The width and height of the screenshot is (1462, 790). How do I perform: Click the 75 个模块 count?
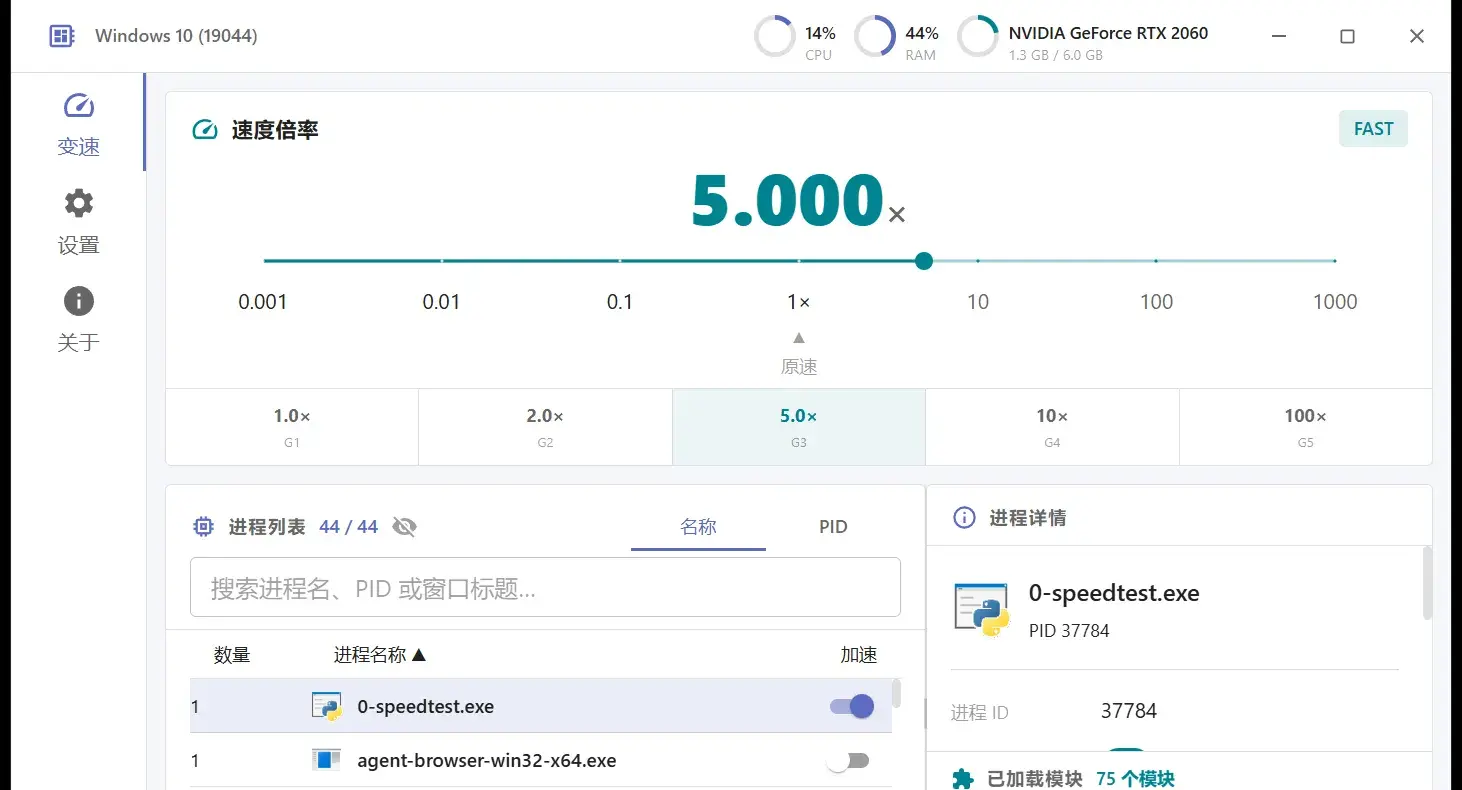1135,779
